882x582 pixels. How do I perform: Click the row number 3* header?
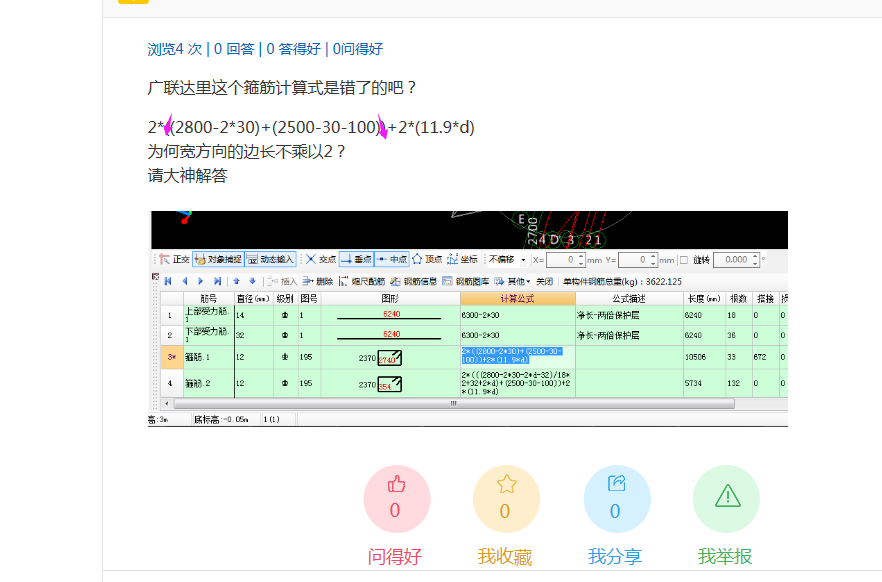tap(172, 357)
